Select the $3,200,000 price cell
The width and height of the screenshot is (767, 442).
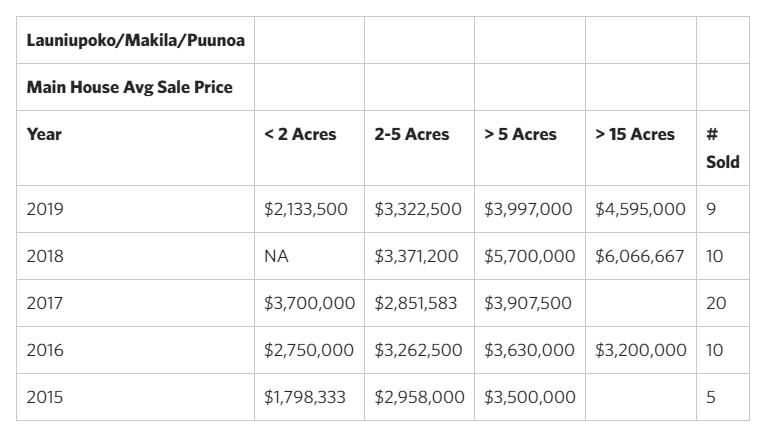[641, 350]
